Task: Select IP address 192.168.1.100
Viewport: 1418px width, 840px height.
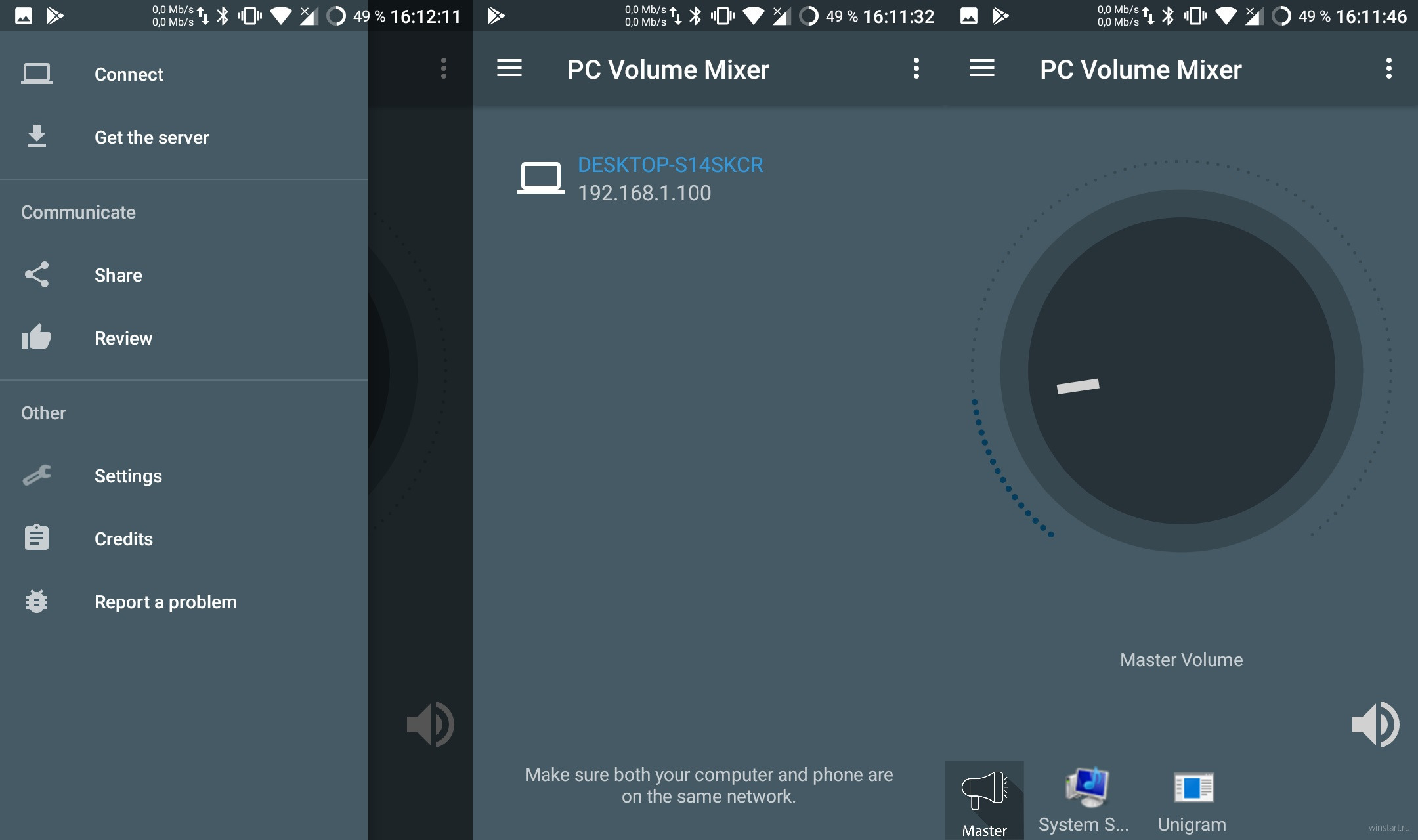Action: coord(645,193)
